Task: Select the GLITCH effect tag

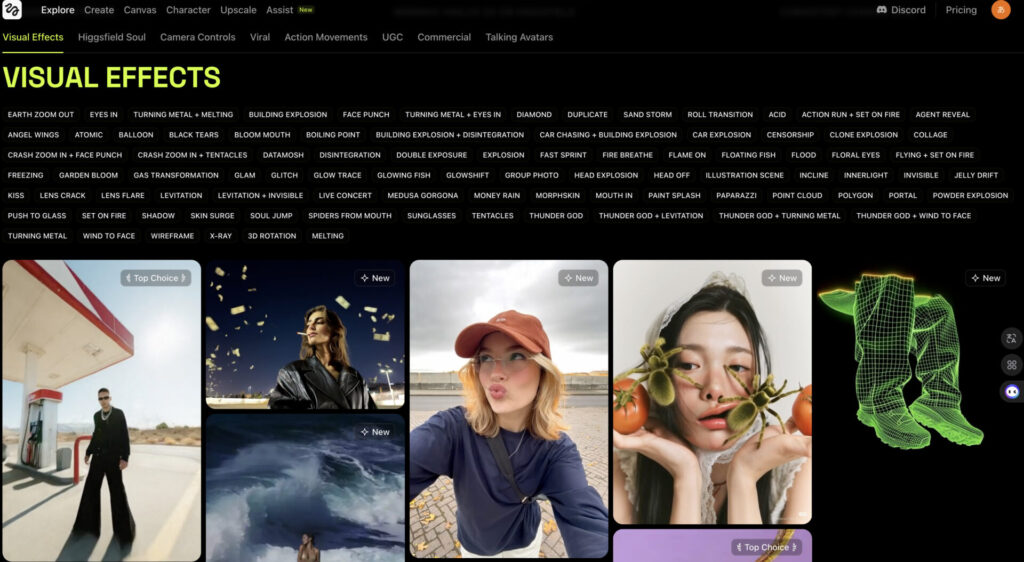Action: tap(284, 175)
